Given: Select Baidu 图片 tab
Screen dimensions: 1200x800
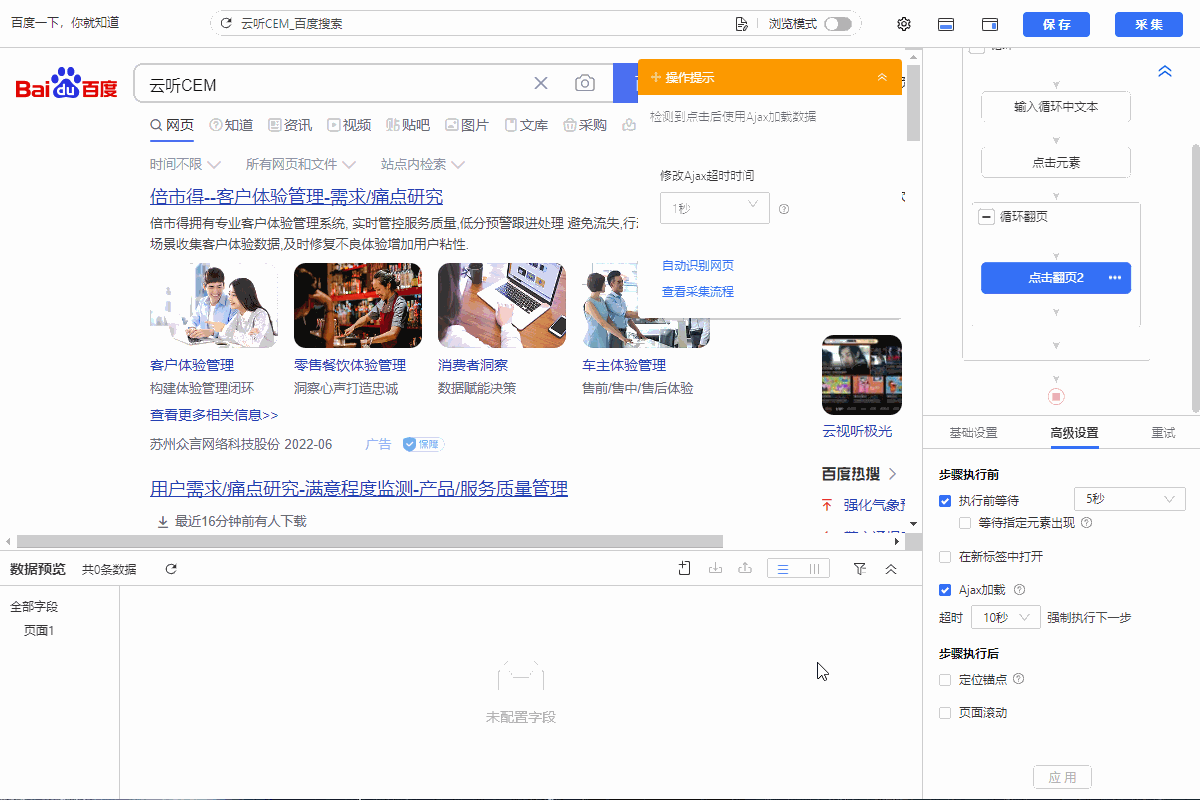Looking at the screenshot, I should coord(467,125).
